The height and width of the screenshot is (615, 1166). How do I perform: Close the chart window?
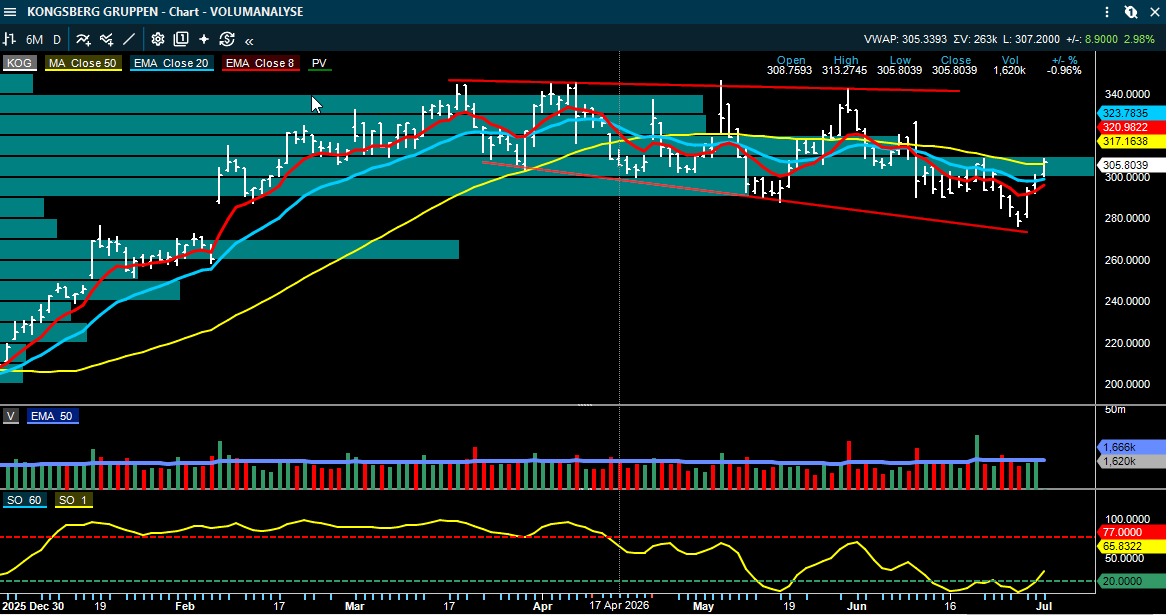(x=1155, y=12)
